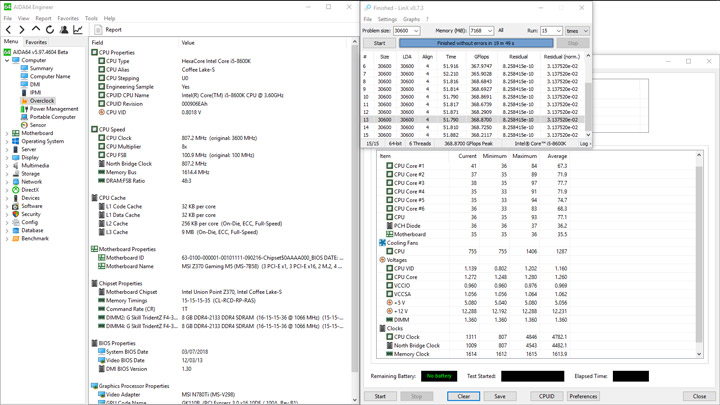
Task: Switch to the Favorites tab
Action: [36, 42]
